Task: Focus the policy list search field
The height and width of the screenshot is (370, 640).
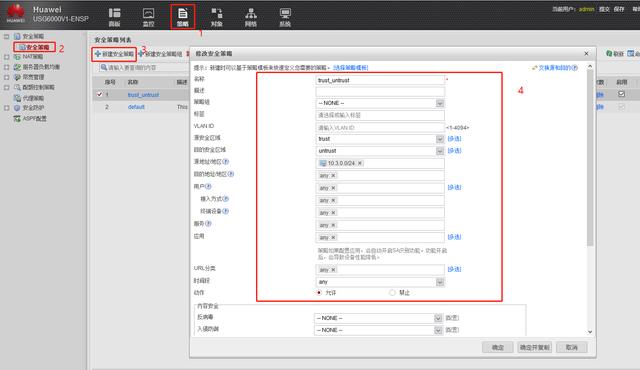Action: (x=144, y=67)
